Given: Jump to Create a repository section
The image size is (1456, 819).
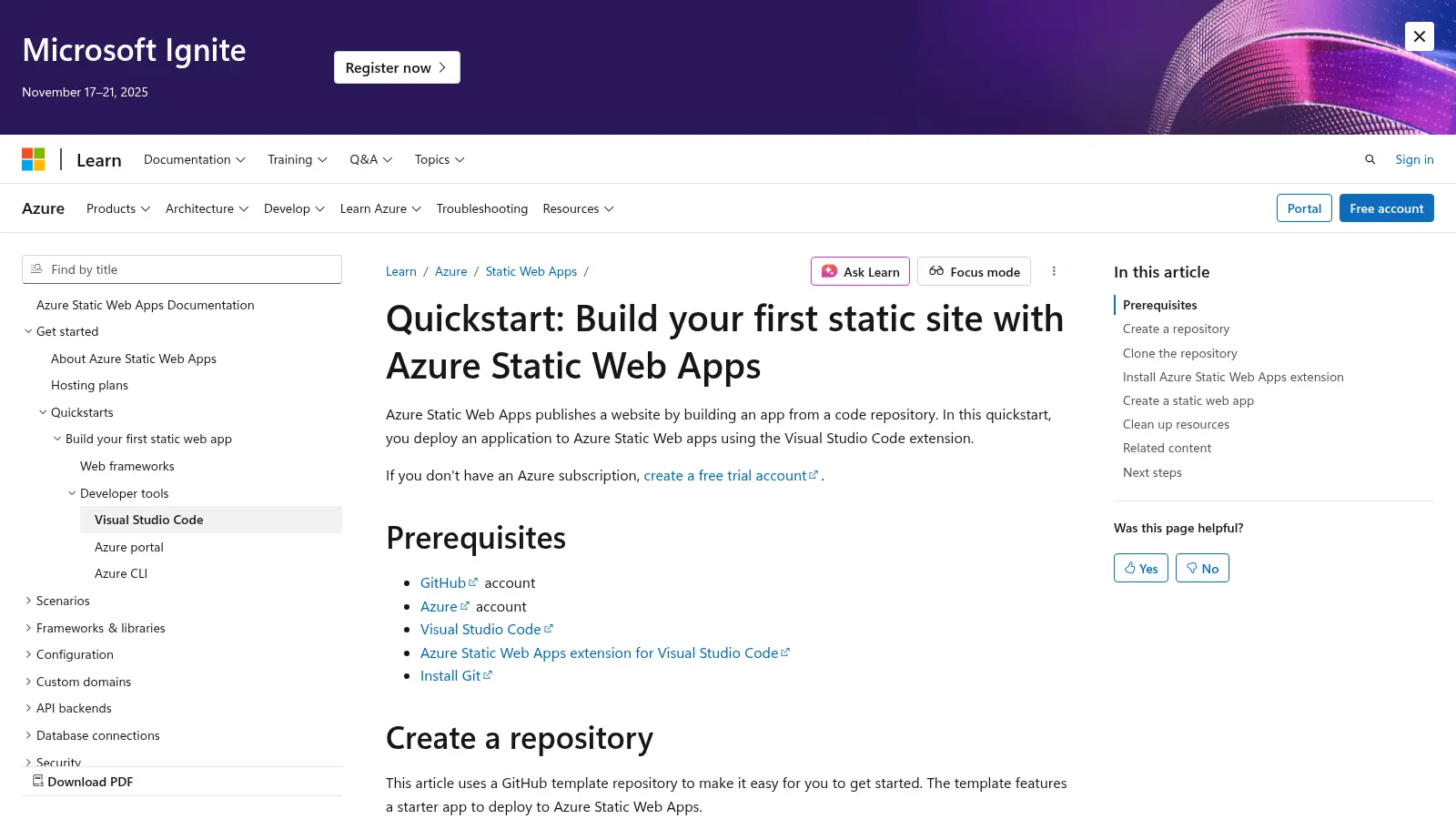Looking at the screenshot, I should 1176,329.
